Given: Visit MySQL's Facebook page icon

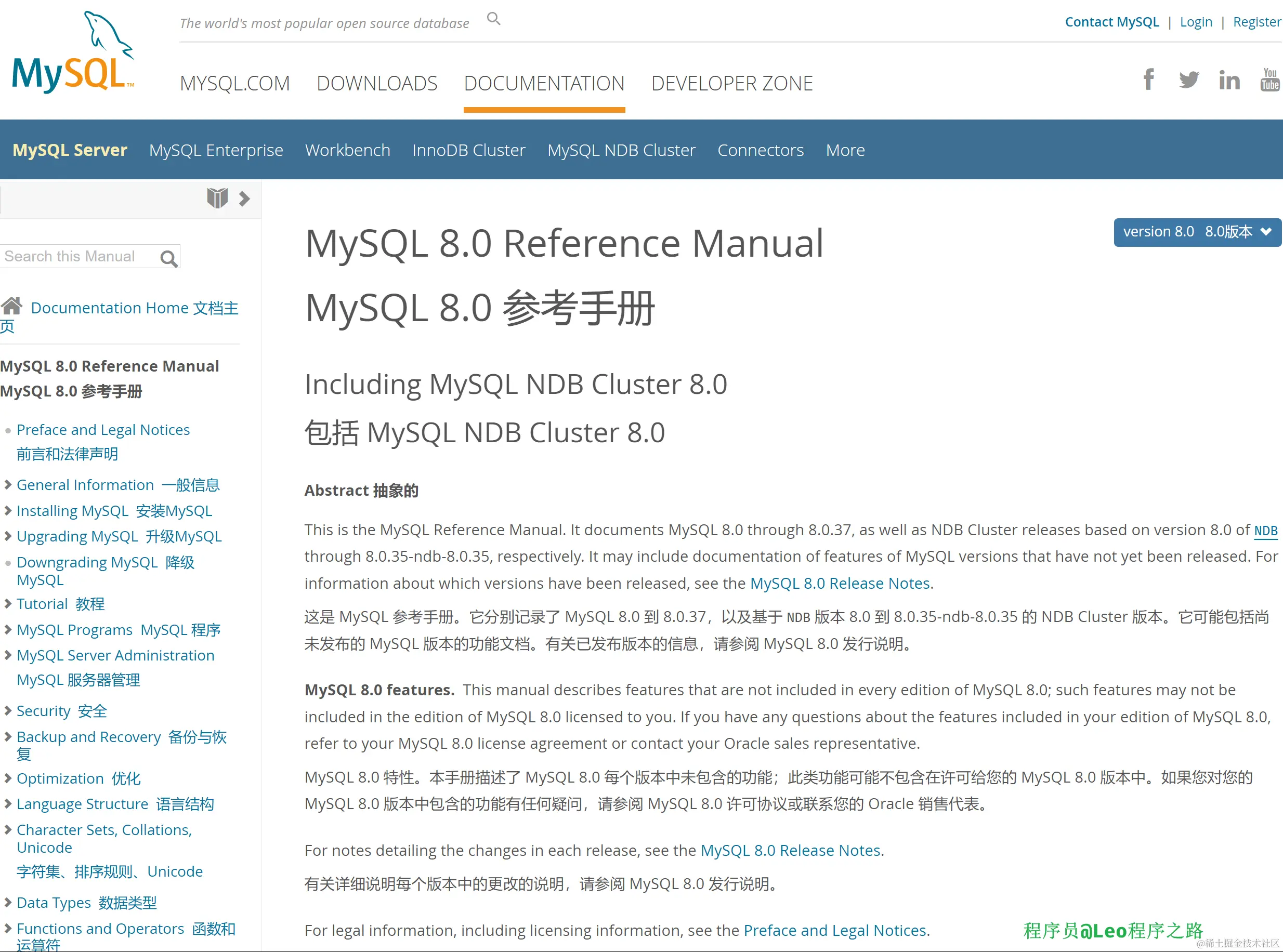Looking at the screenshot, I should [x=1148, y=80].
